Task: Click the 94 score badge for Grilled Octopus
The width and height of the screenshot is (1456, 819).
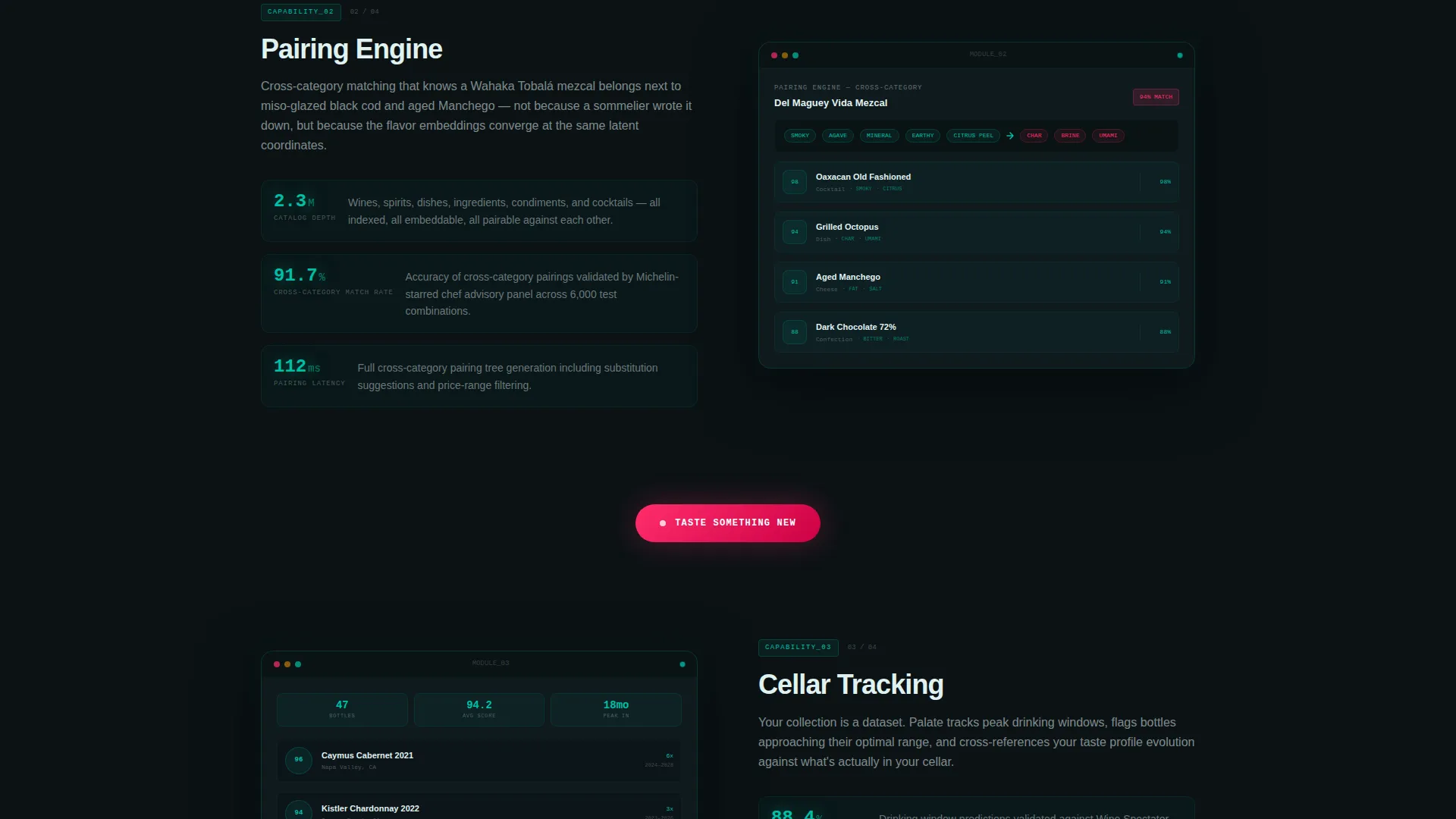Action: [x=795, y=232]
